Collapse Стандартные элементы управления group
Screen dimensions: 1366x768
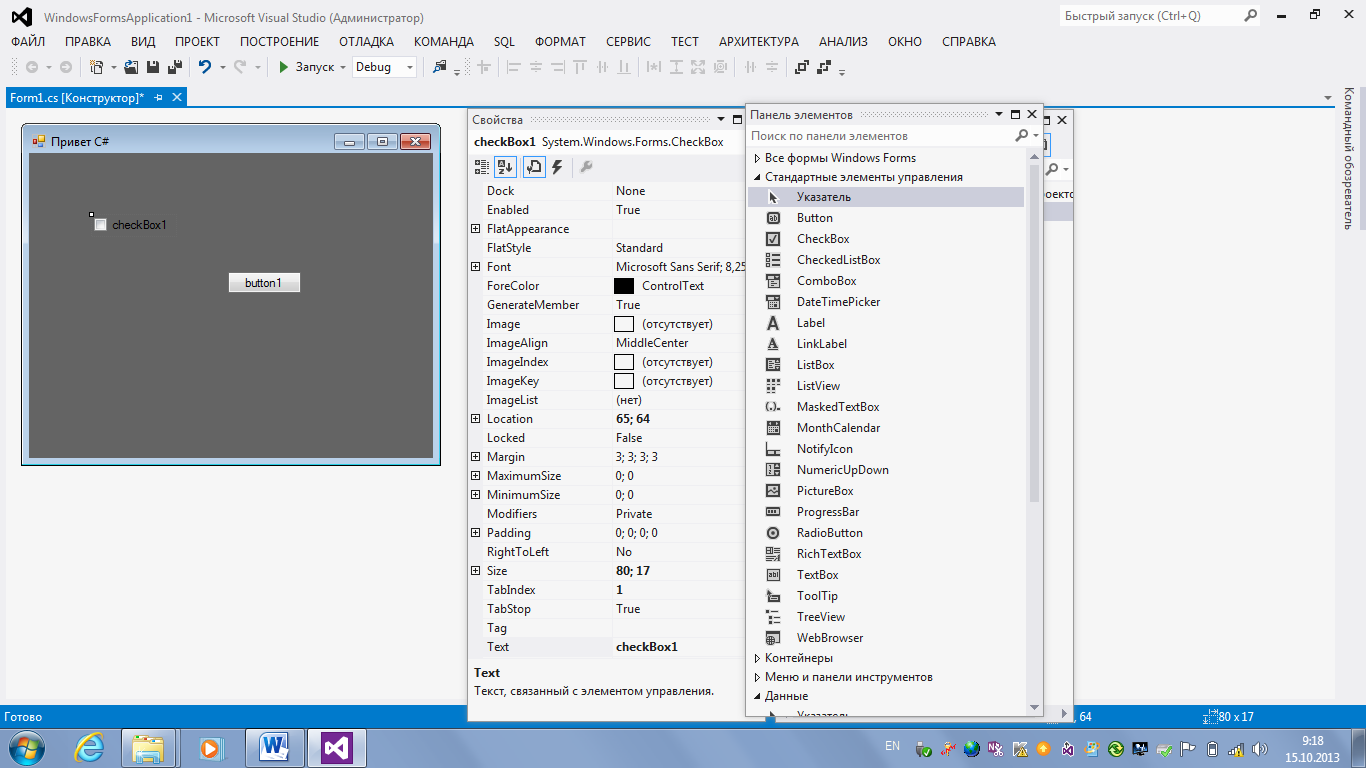click(757, 177)
